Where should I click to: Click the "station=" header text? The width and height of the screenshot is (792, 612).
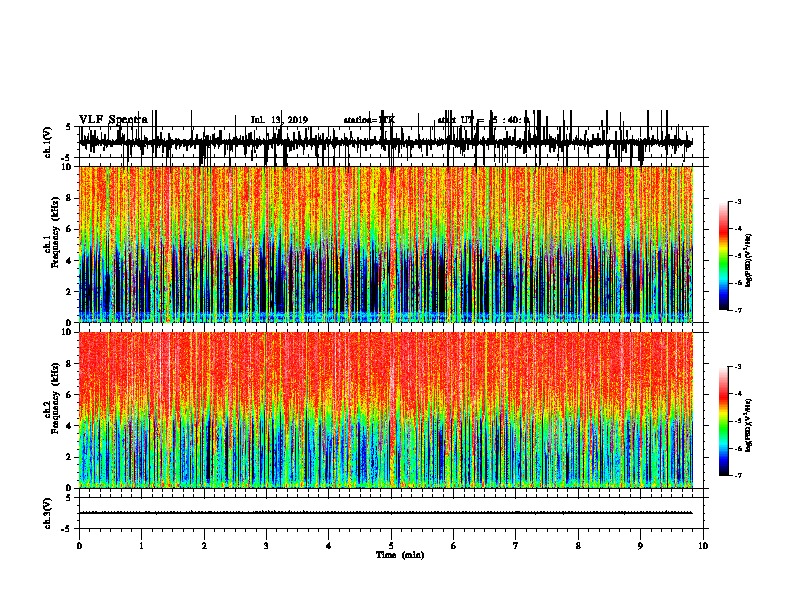coord(361,120)
